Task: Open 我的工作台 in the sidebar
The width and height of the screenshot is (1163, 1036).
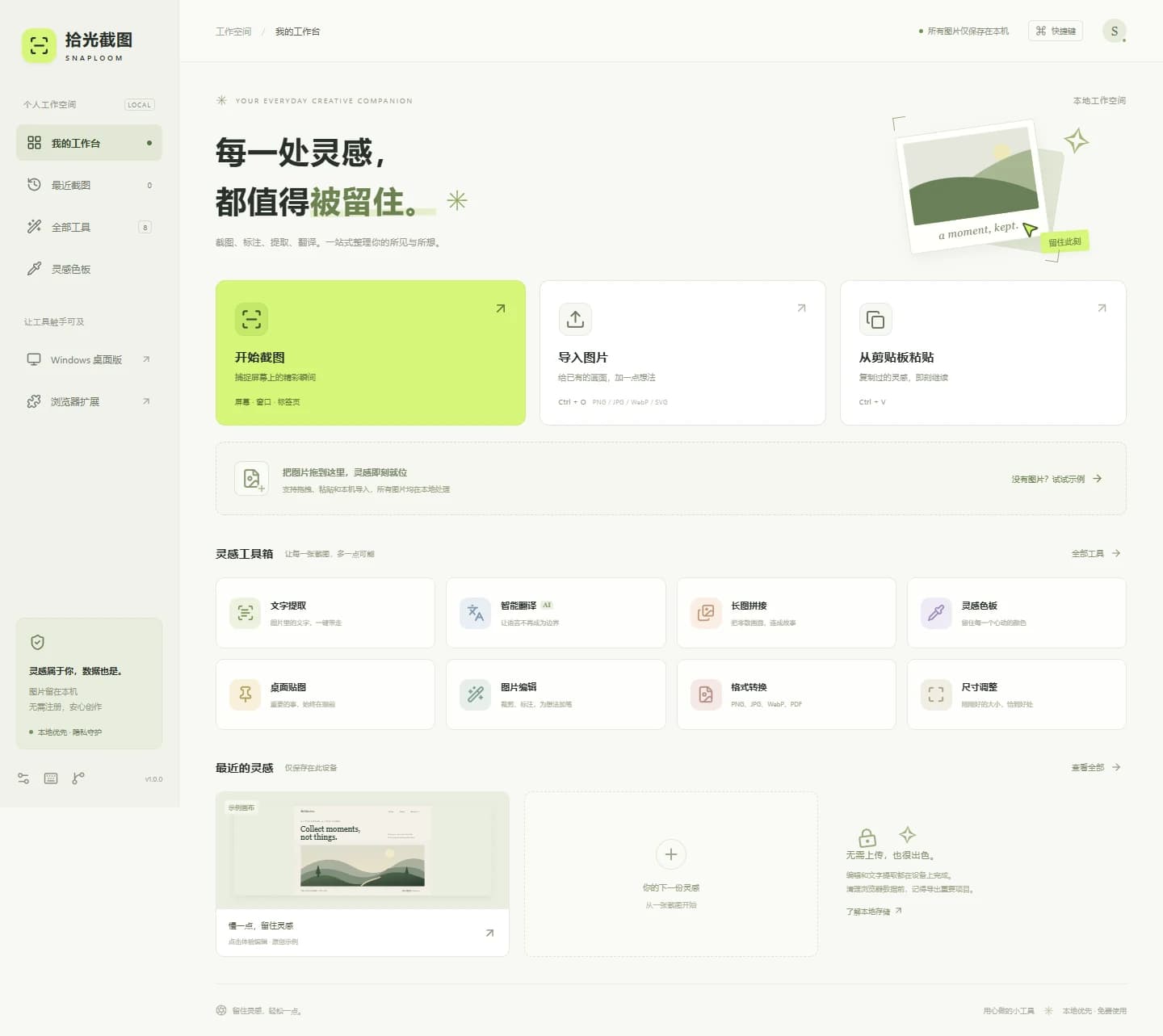Action: click(89, 143)
